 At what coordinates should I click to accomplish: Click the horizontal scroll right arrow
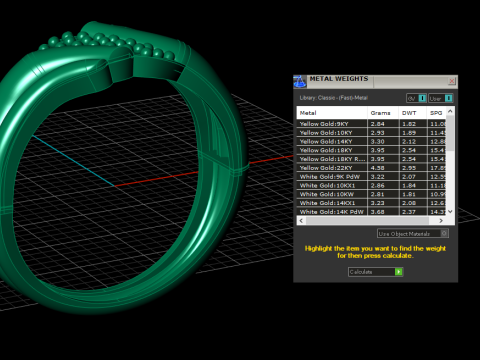click(441, 220)
